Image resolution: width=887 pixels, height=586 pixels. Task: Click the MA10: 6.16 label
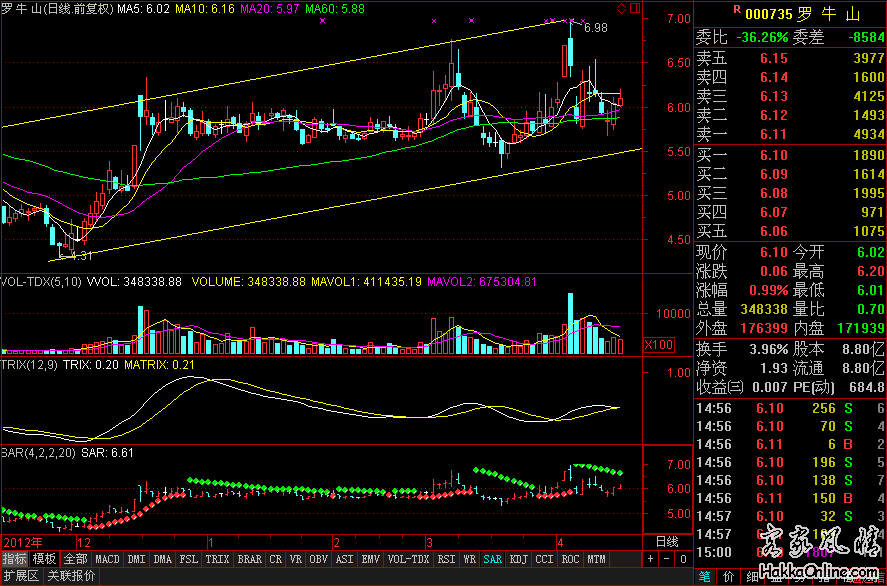click(204, 8)
